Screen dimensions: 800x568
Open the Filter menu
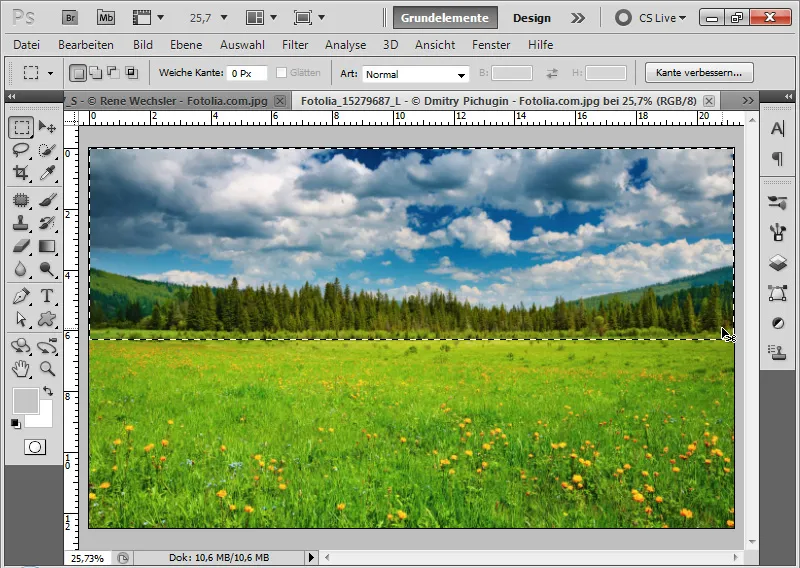[295, 45]
